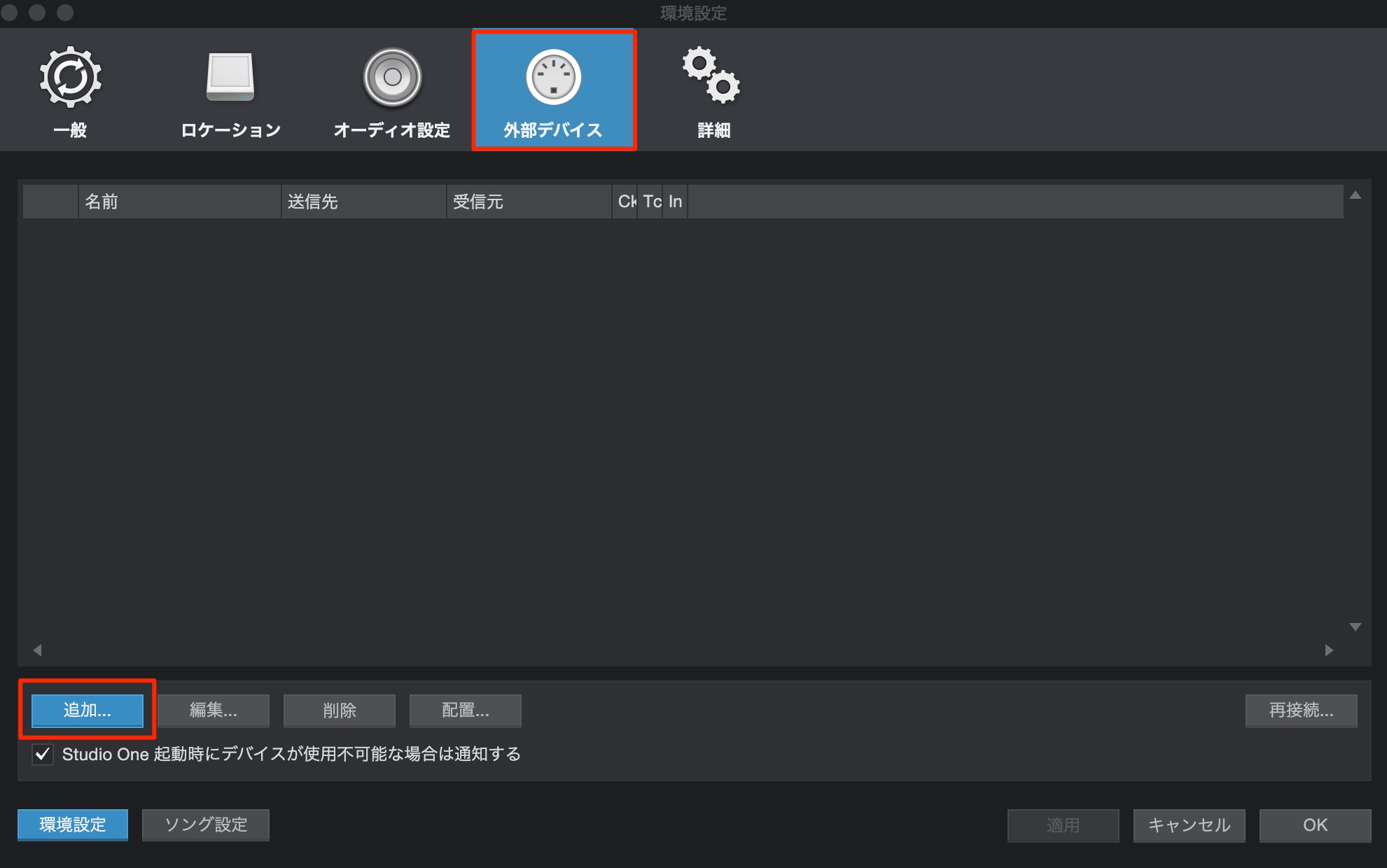
Task: Sort by the 名前 column header
Action: [179, 202]
